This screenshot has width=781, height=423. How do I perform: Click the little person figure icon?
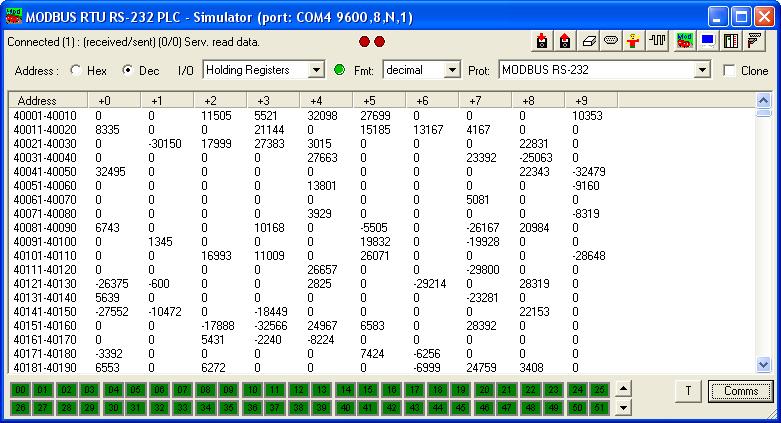(634, 41)
